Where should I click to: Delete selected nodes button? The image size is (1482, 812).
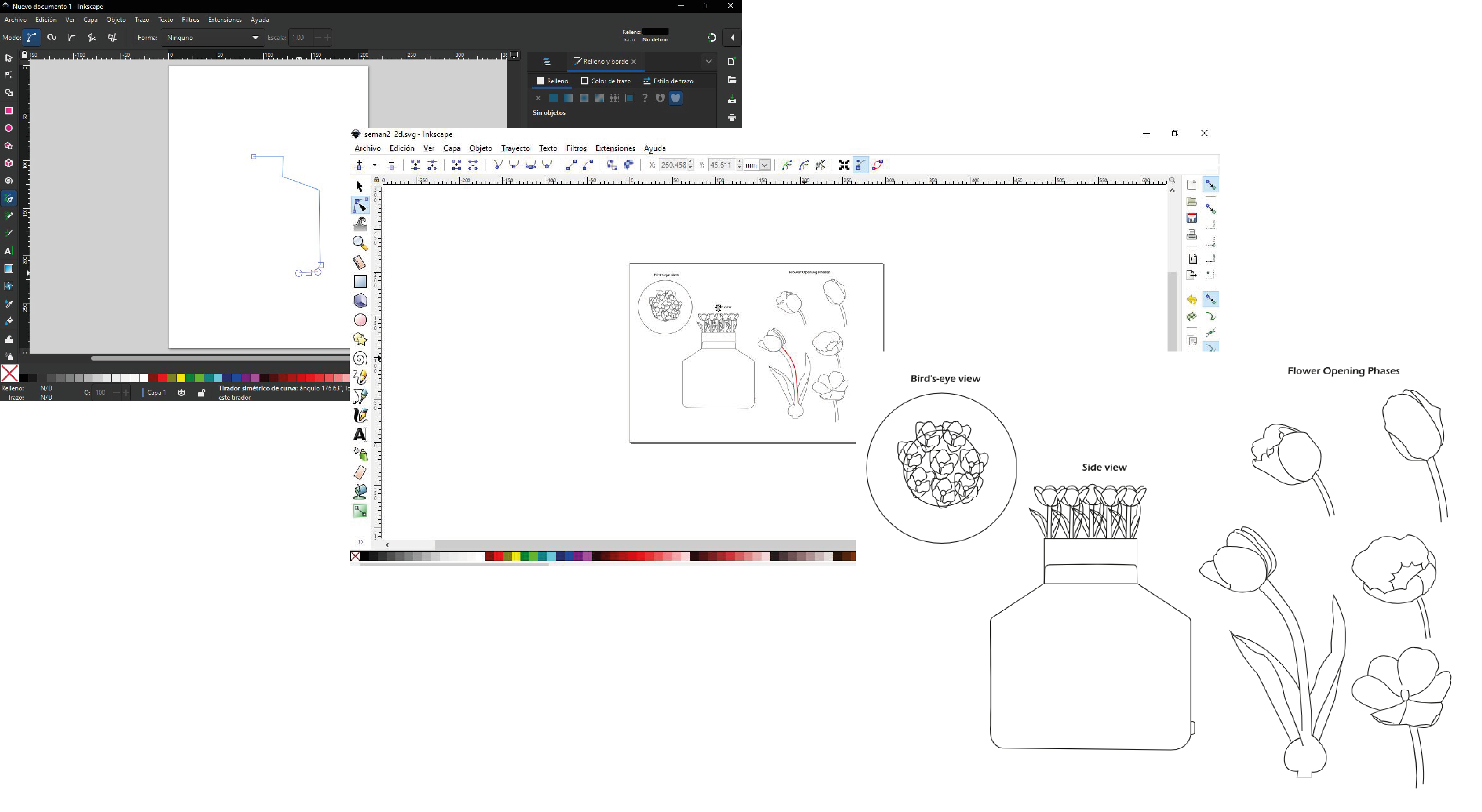coord(392,165)
